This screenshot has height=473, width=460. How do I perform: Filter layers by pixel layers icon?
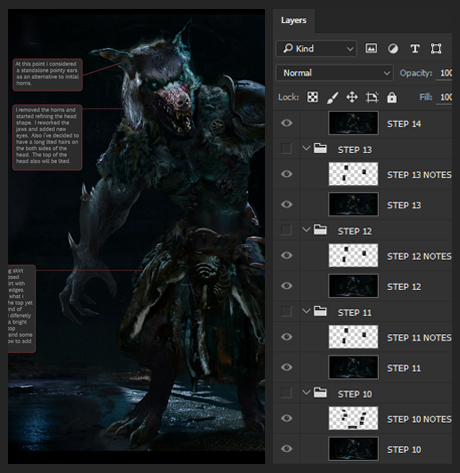371,49
